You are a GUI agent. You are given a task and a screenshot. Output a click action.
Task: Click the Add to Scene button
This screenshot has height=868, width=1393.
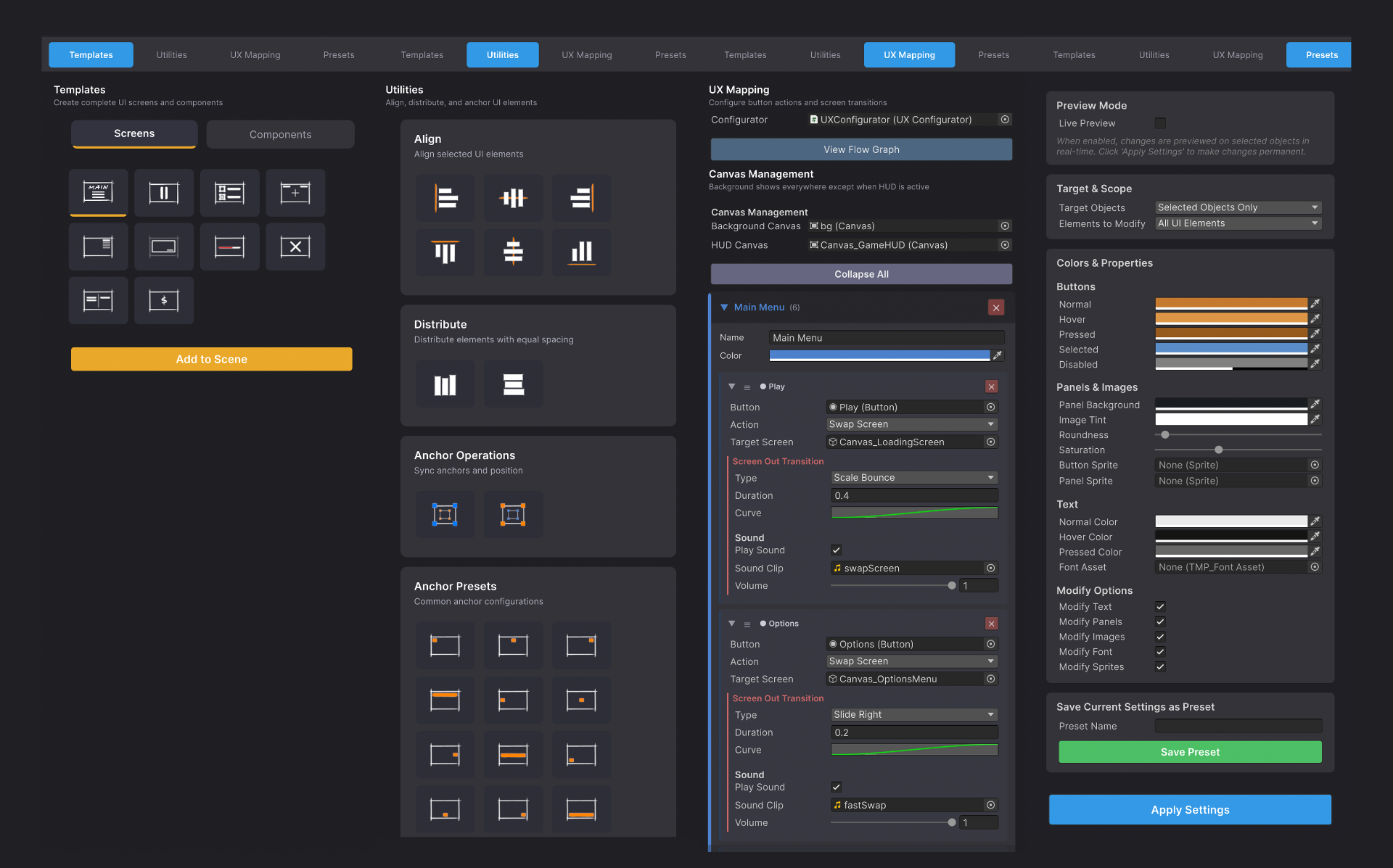(212, 359)
